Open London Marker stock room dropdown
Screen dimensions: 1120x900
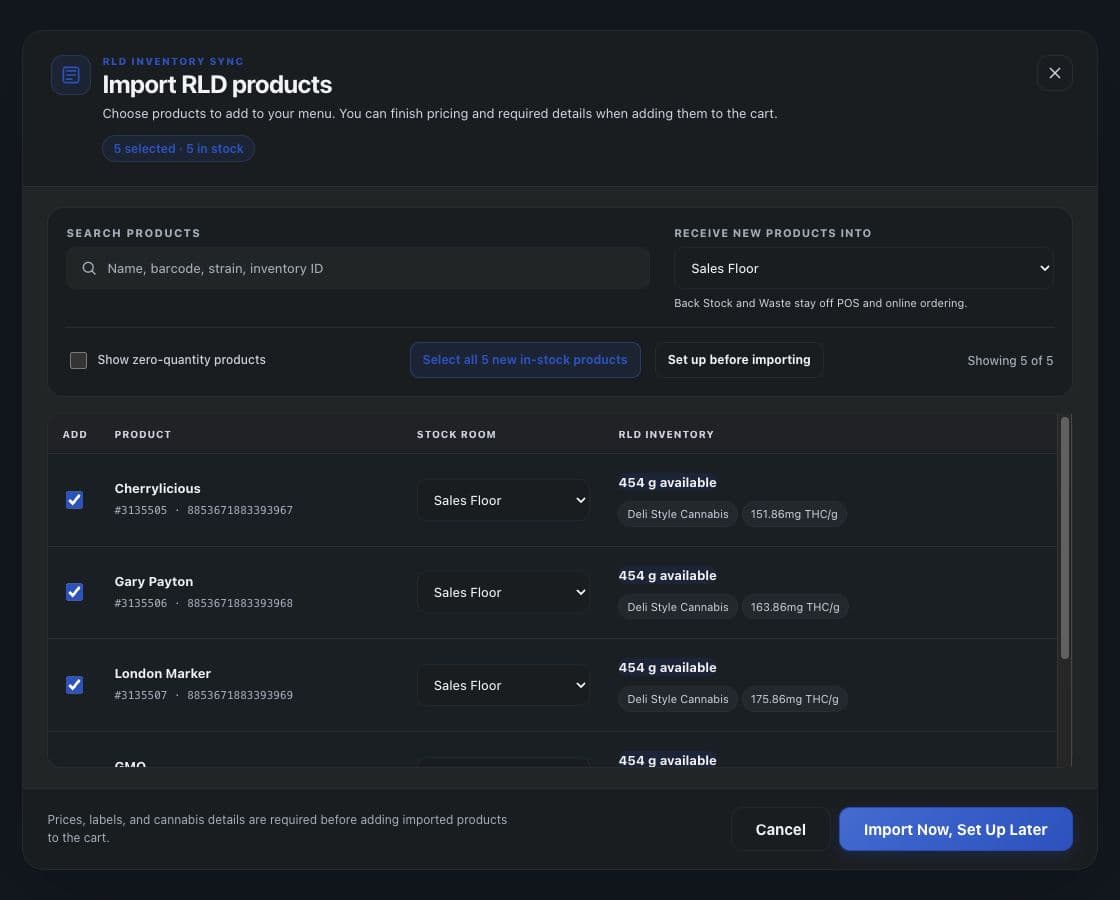(504, 685)
